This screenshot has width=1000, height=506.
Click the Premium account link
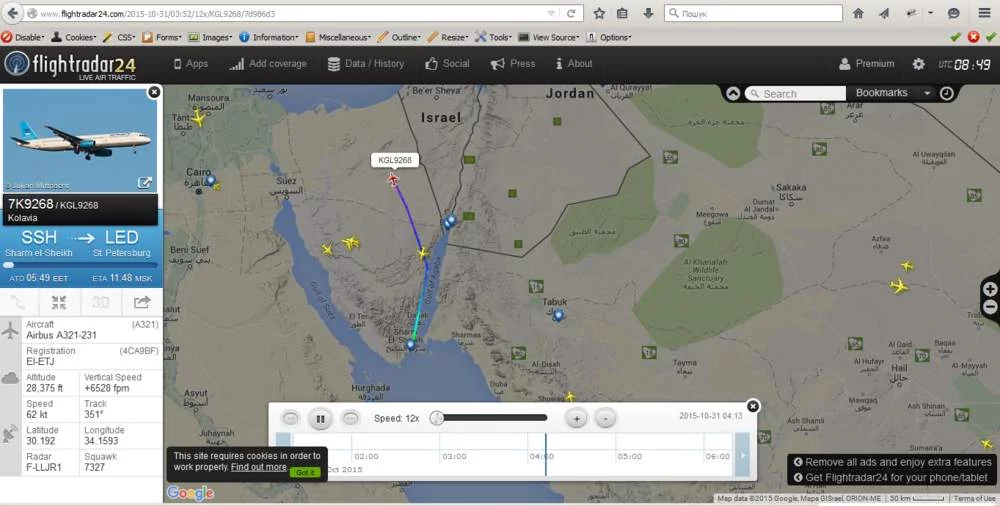pos(867,64)
